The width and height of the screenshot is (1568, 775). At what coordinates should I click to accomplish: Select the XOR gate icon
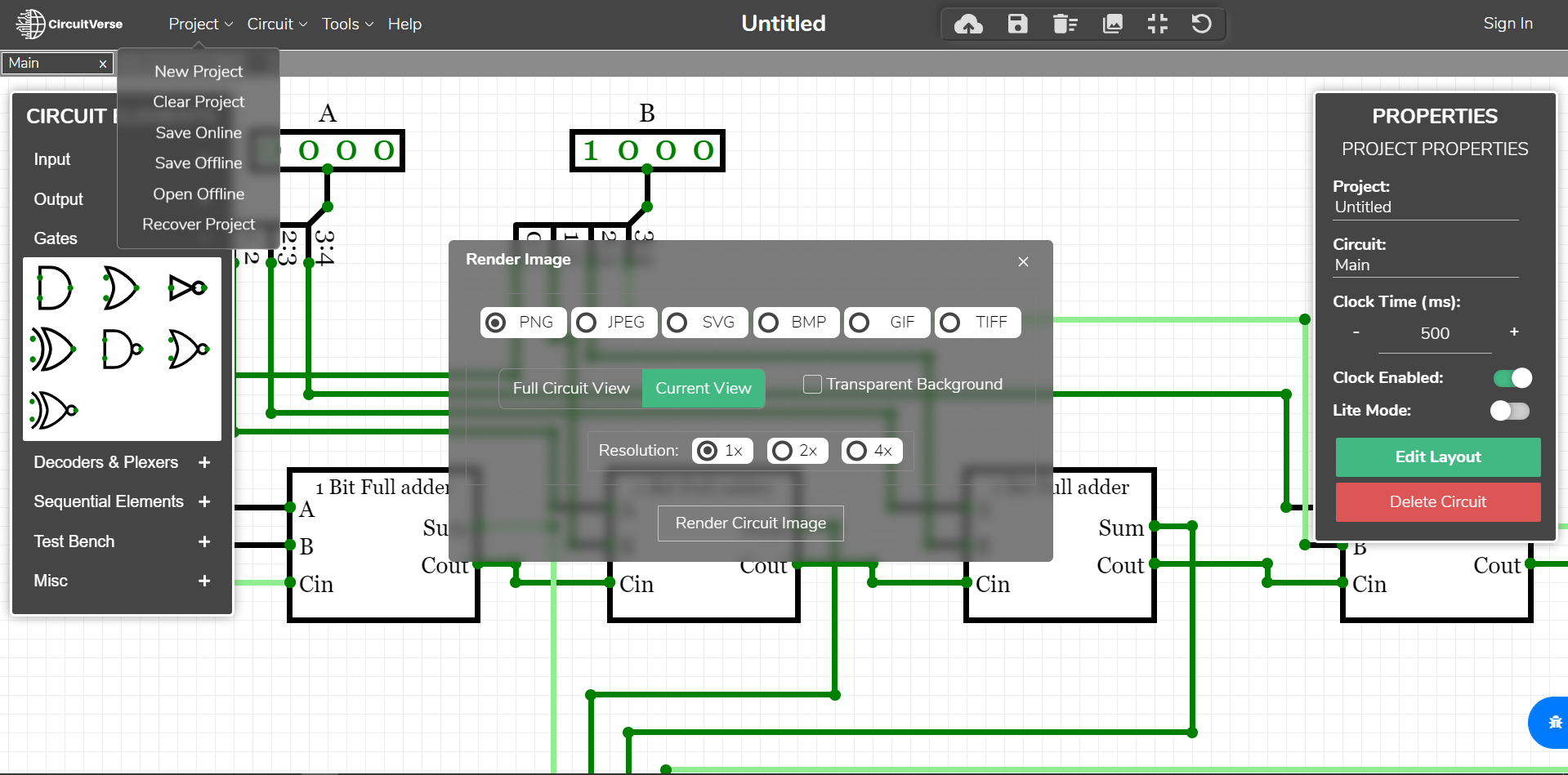tap(53, 350)
